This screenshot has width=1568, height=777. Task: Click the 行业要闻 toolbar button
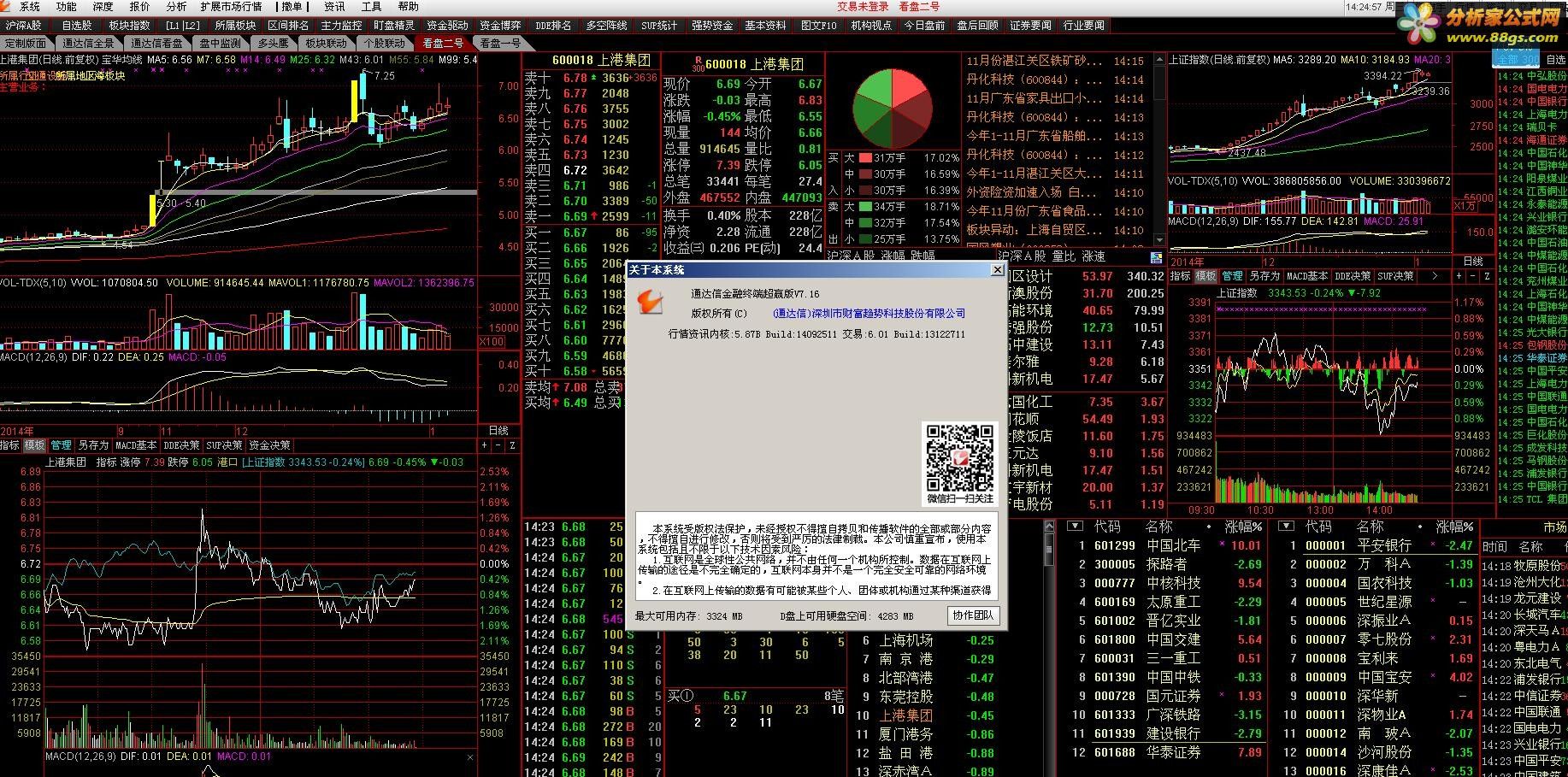click(1084, 26)
